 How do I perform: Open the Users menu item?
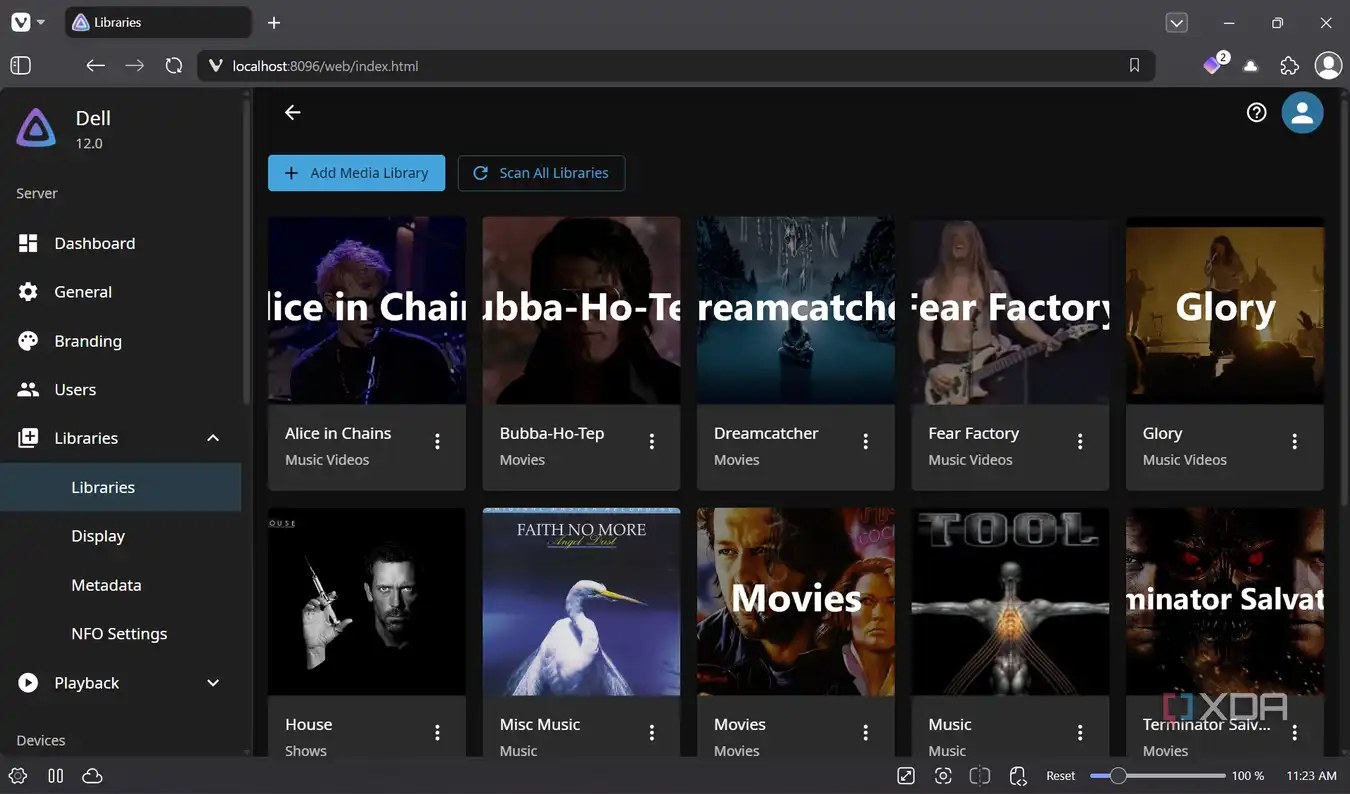[x=120, y=389]
